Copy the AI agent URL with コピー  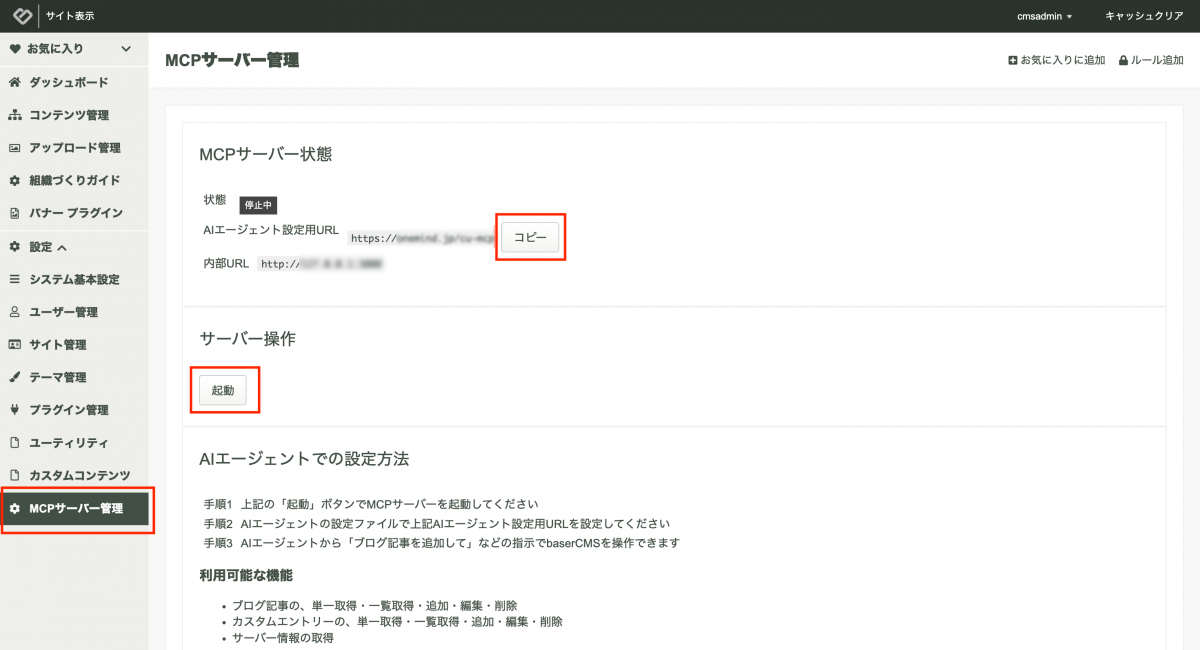click(x=530, y=238)
